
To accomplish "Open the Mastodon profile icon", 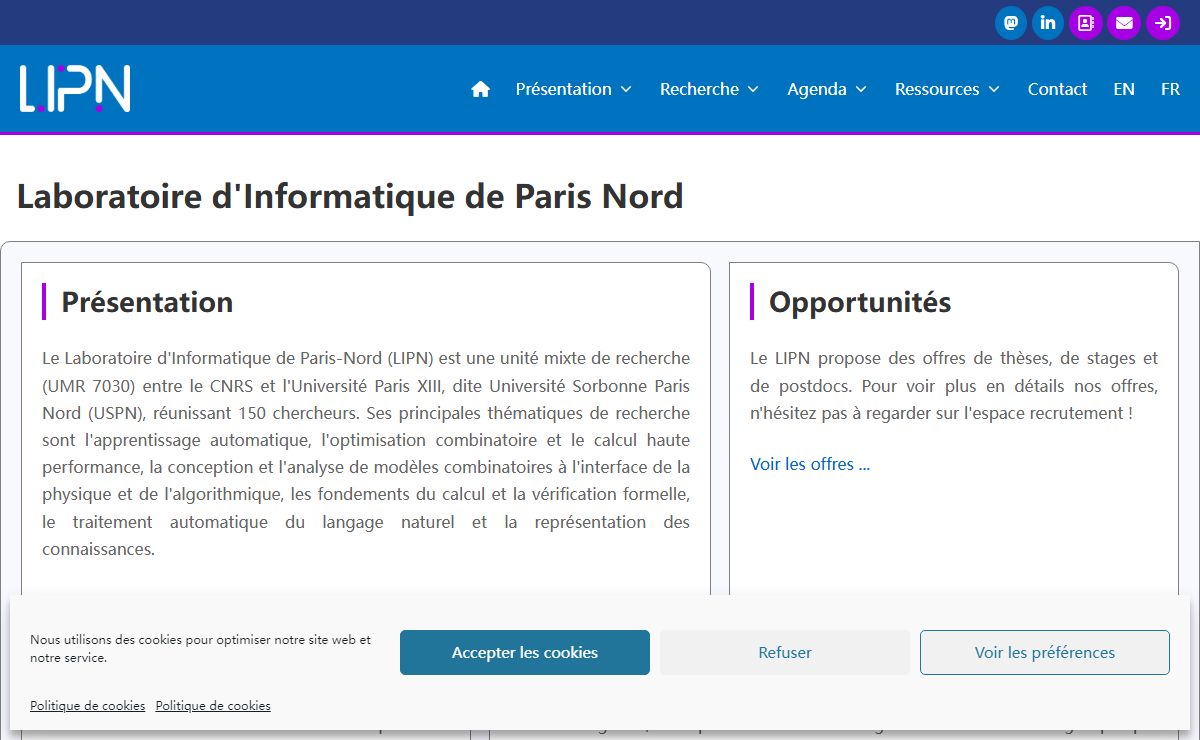I will pyautogui.click(x=1011, y=23).
